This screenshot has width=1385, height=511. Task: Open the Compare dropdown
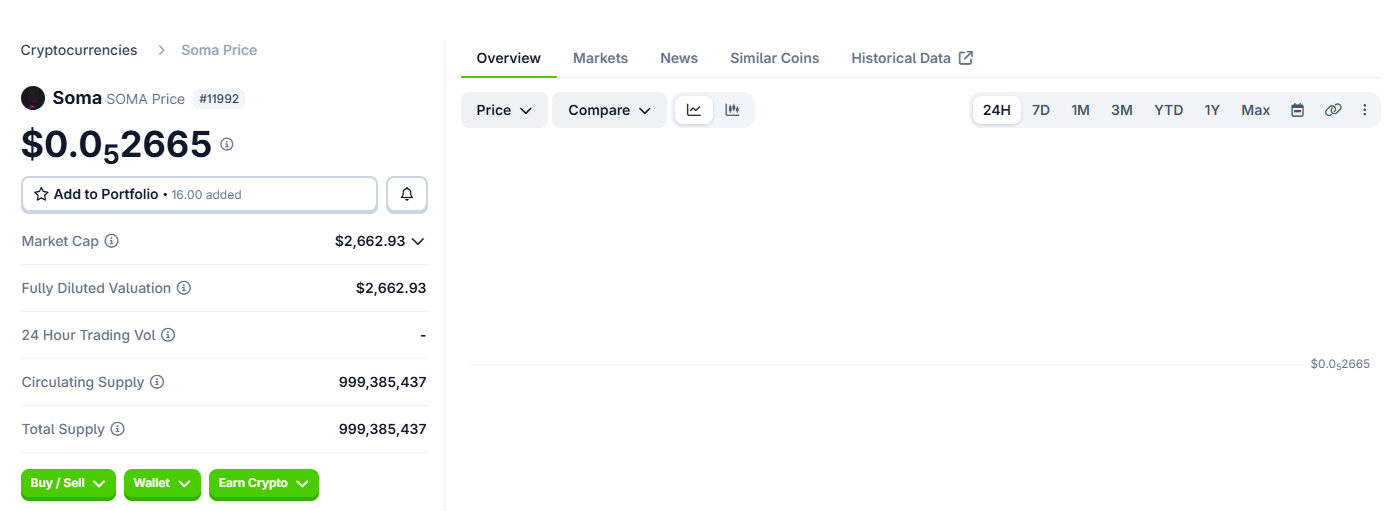coord(609,110)
